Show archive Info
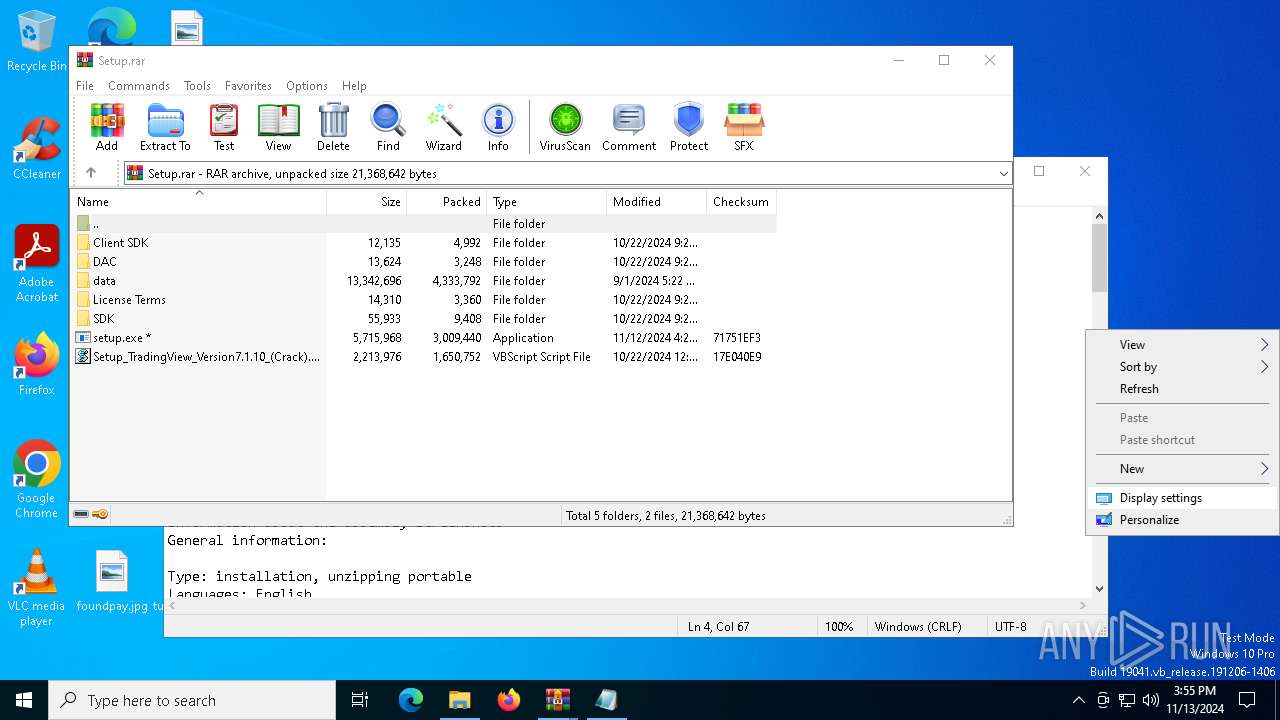Image resolution: width=1280 pixels, height=720 pixels. click(498, 127)
